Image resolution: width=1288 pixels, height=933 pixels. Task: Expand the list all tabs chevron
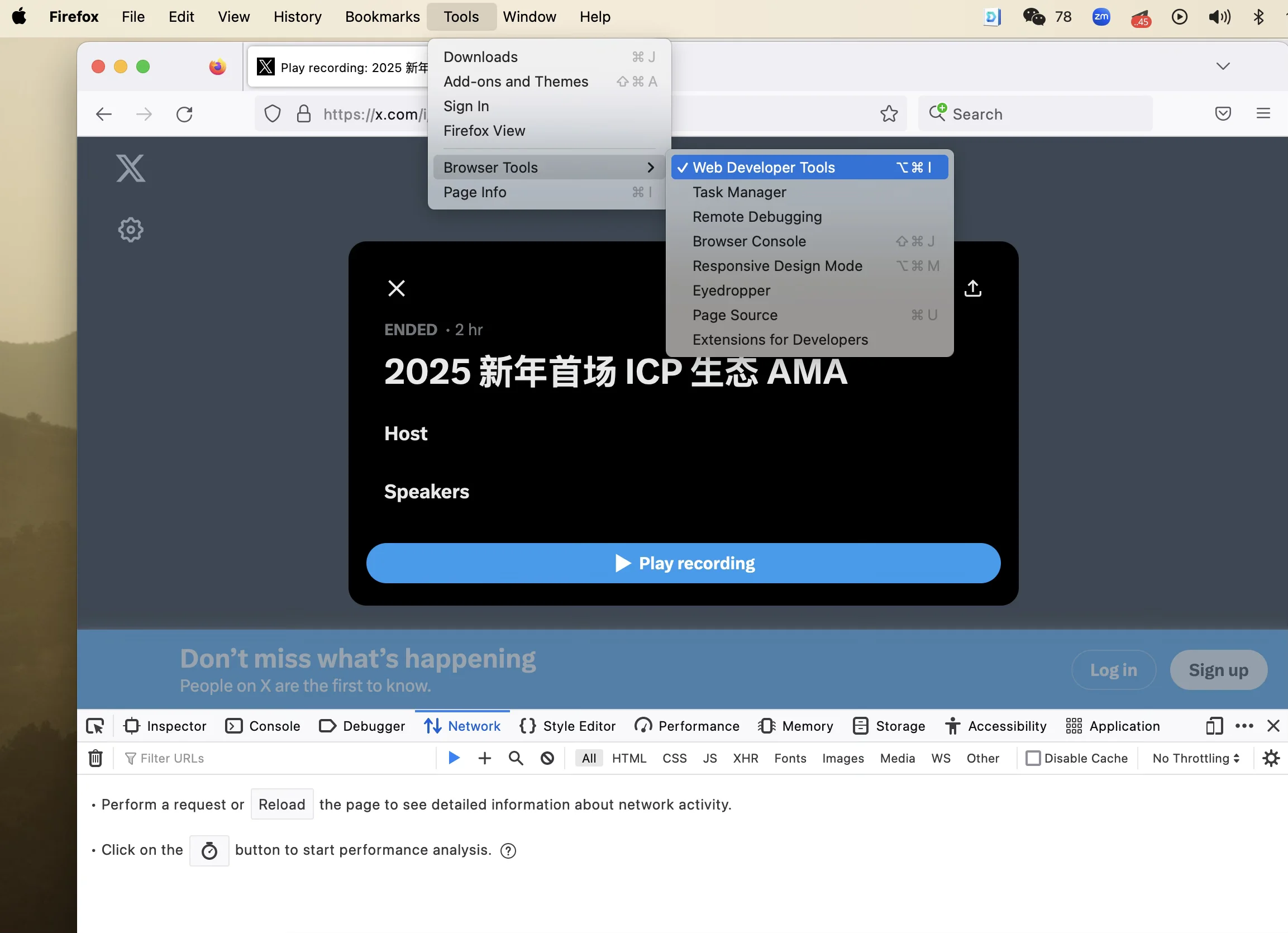[x=1223, y=66]
